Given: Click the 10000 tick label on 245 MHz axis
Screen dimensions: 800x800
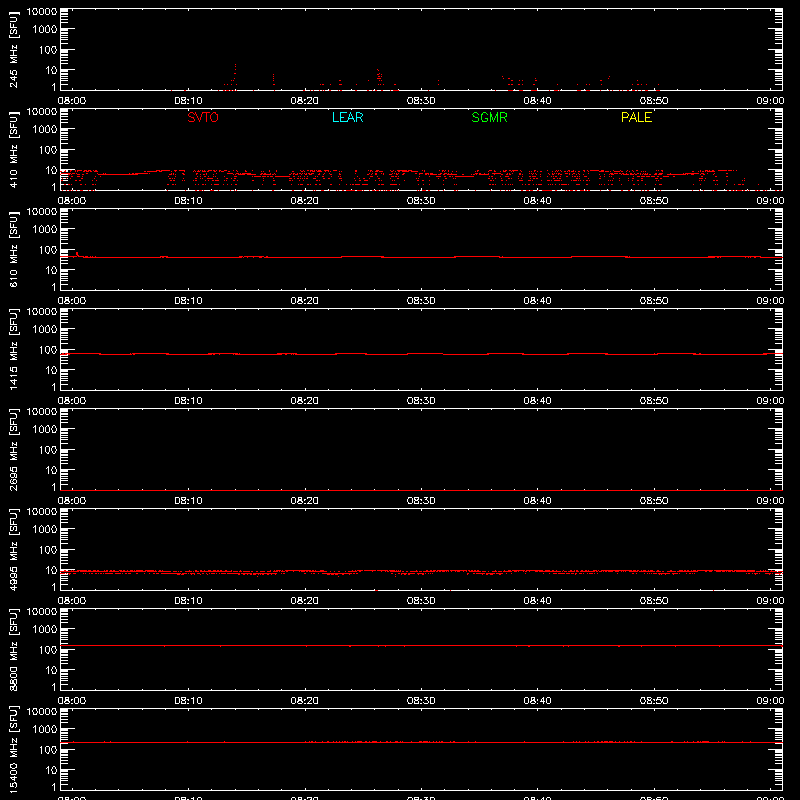Looking at the screenshot, I should point(42,12).
